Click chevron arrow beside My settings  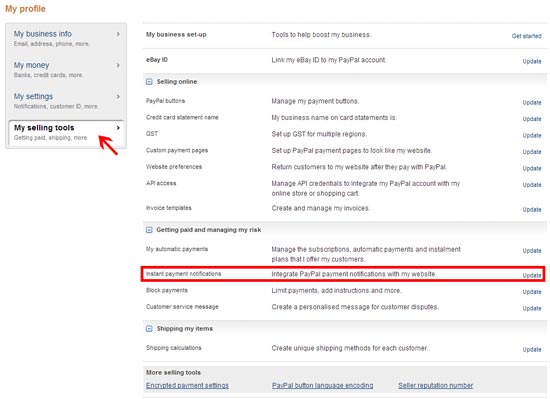point(118,96)
